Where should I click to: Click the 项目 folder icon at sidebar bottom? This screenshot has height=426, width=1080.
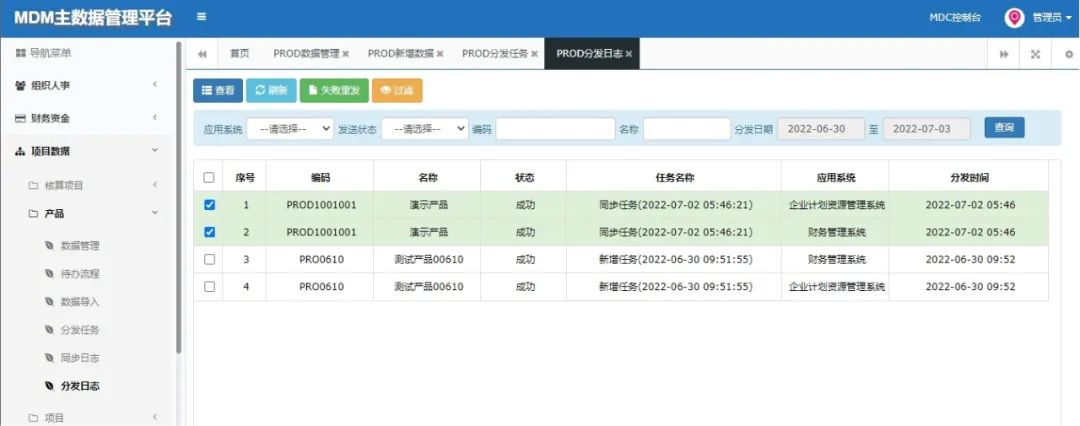click(x=33, y=418)
